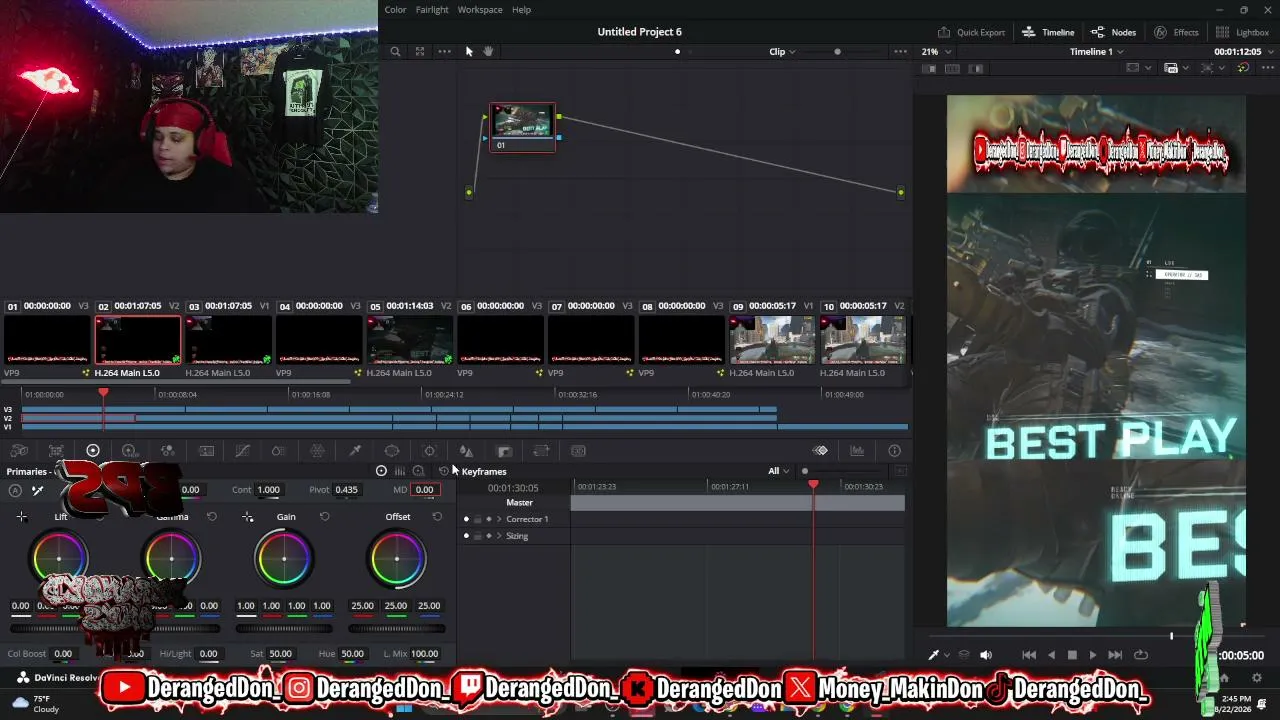
Task: Open the Keyframes palette icon
Action: pyautogui.click(x=820, y=451)
